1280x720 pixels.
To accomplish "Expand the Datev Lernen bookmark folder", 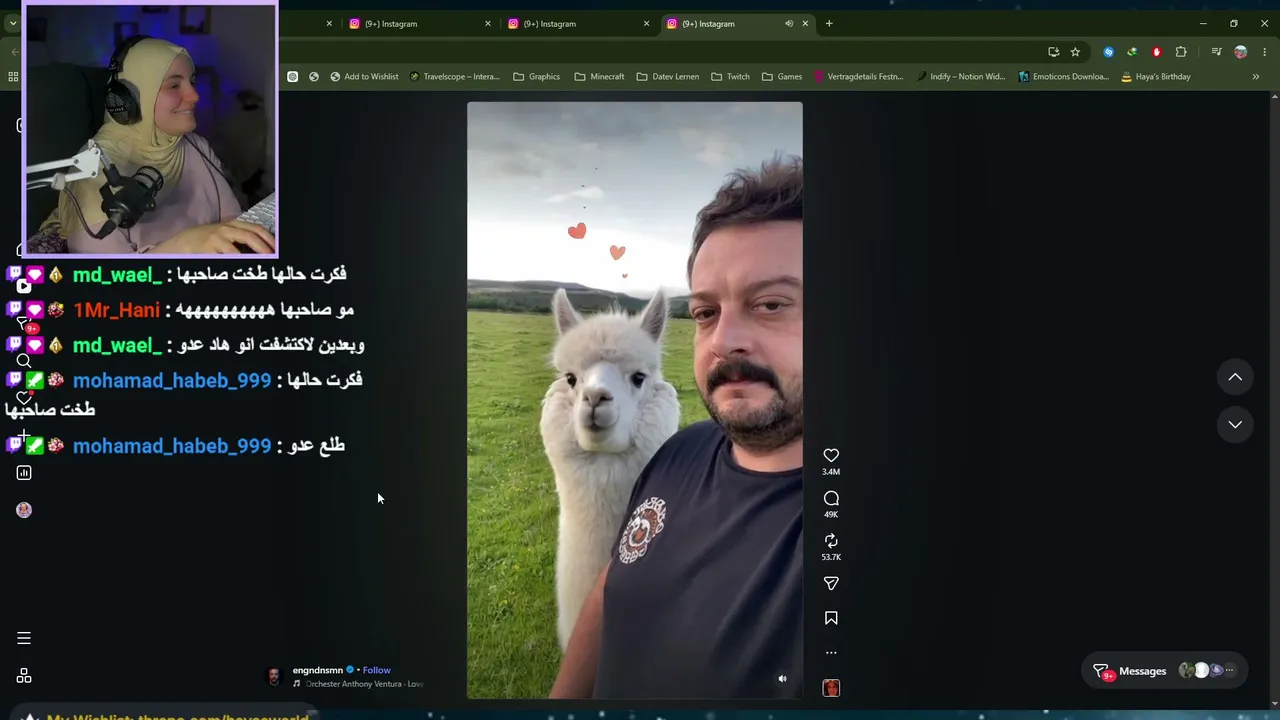I will (668, 76).
